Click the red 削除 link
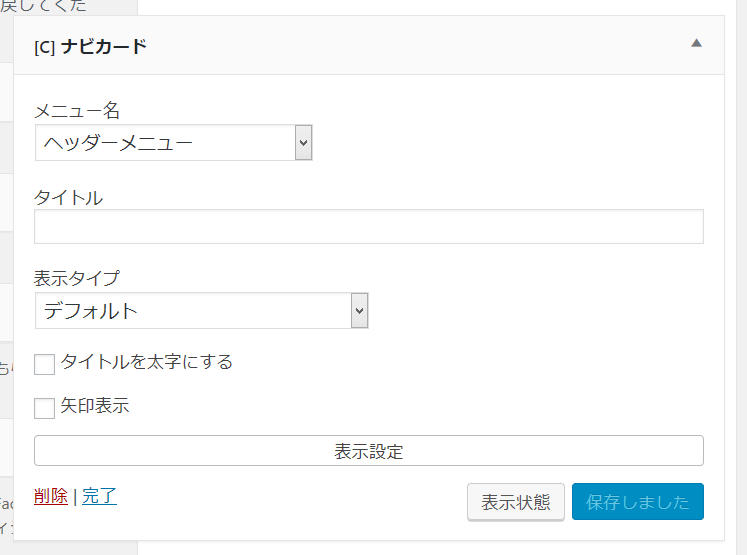Image resolution: width=747 pixels, height=555 pixels. point(50,496)
